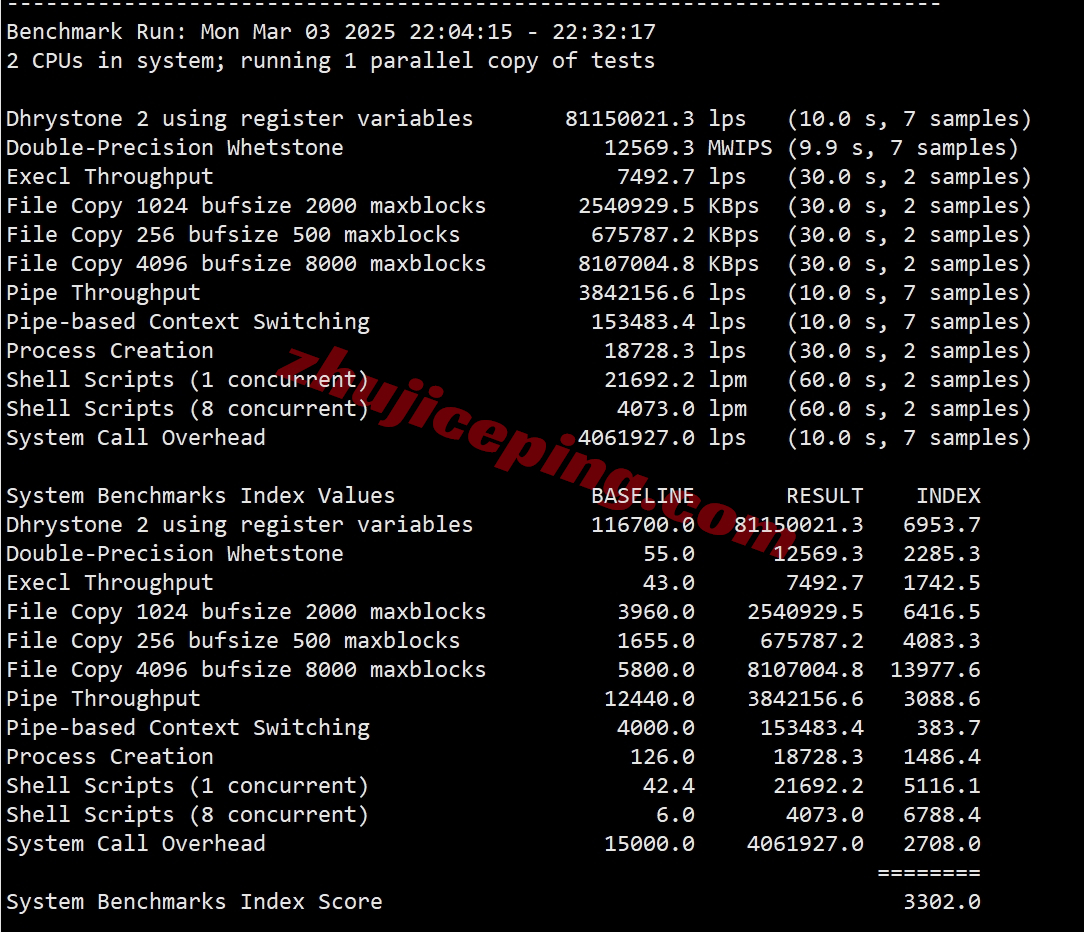This screenshot has width=1084, height=932.
Task: Click the INDEX column header
Action: pyautogui.click(x=948, y=496)
